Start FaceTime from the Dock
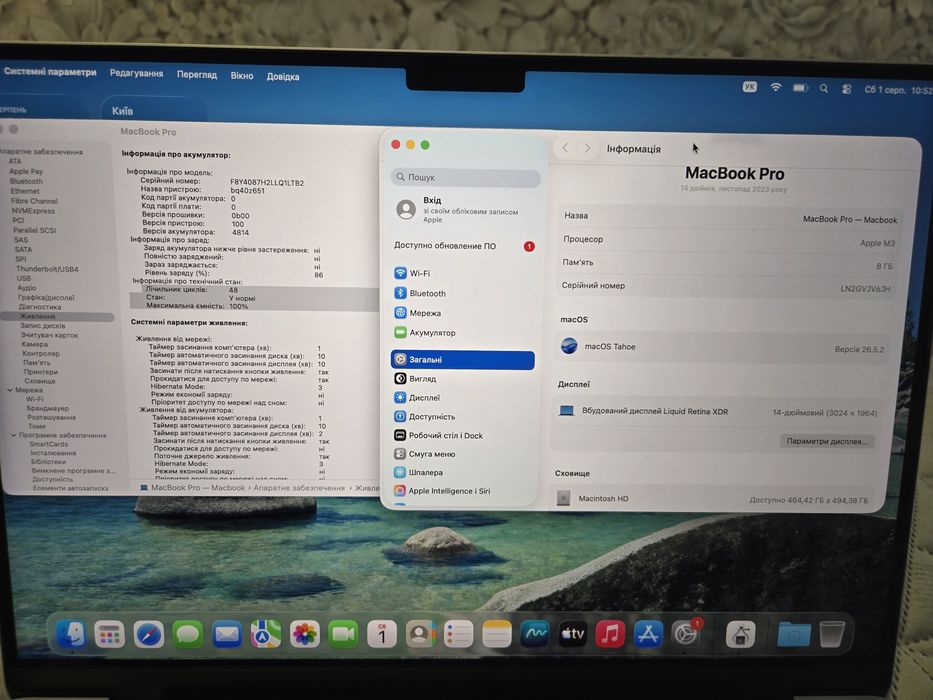The image size is (933, 700). (343, 634)
